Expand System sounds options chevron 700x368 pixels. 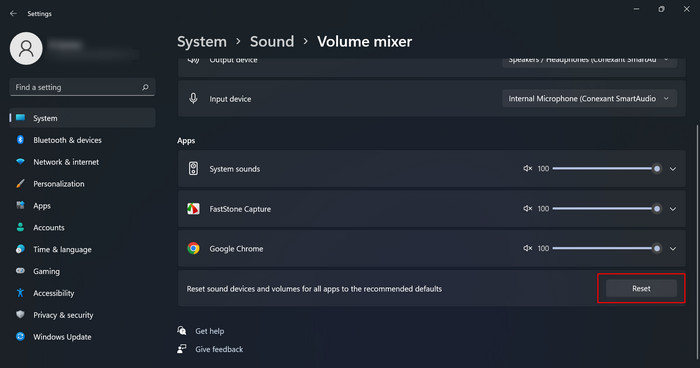click(x=673, y=169)
